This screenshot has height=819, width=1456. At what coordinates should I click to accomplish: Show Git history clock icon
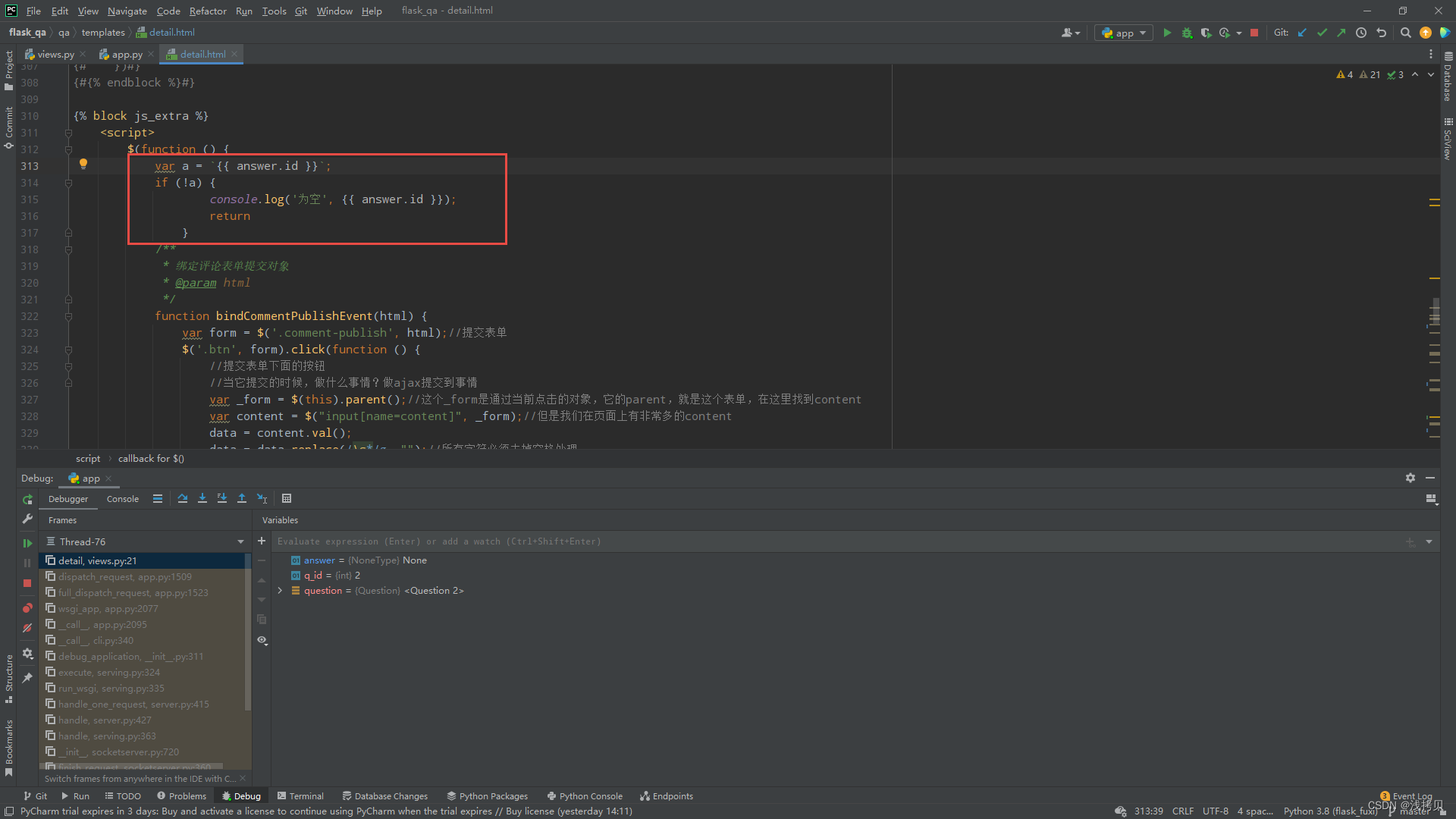coord(1361,33)
